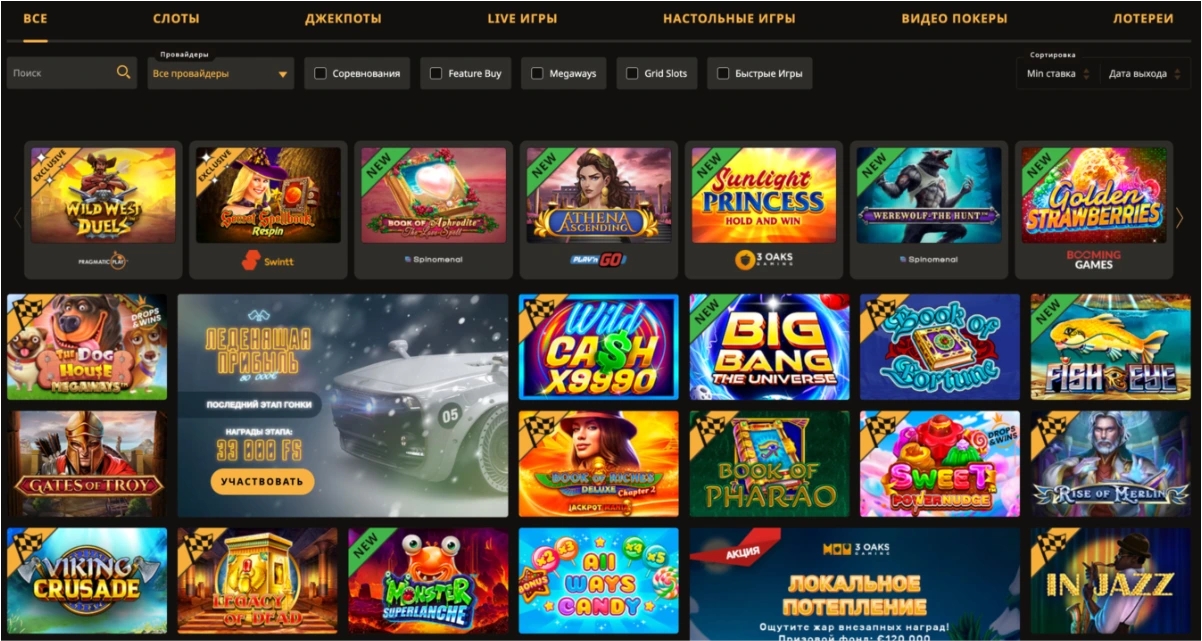This screenshot has width=1202, height=641.
Task: Click the search magnifier icon
Action: click(123, 72)
